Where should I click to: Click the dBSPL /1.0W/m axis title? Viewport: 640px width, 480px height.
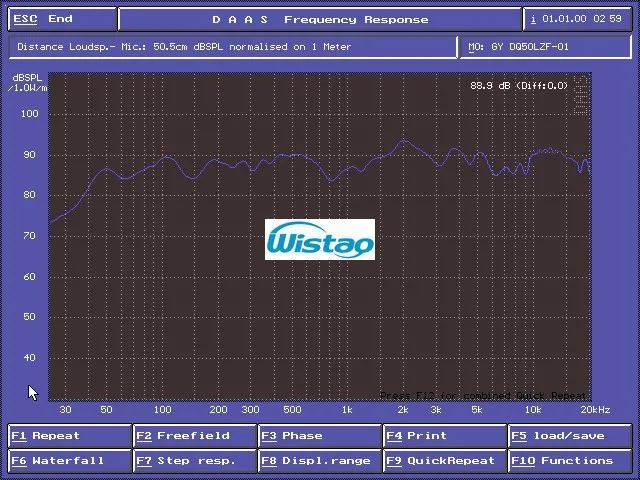click(27, 82)
